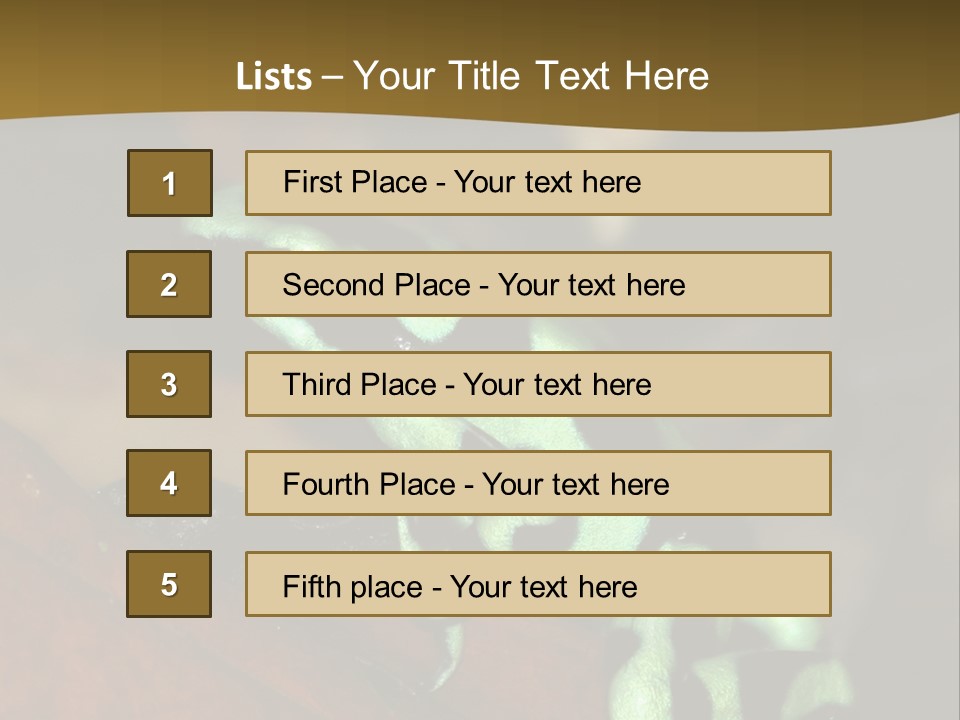The width and height of the screenshot is (960, 720).
Task: Click the words 'Fifth place'
Action: tap(351, 586)
